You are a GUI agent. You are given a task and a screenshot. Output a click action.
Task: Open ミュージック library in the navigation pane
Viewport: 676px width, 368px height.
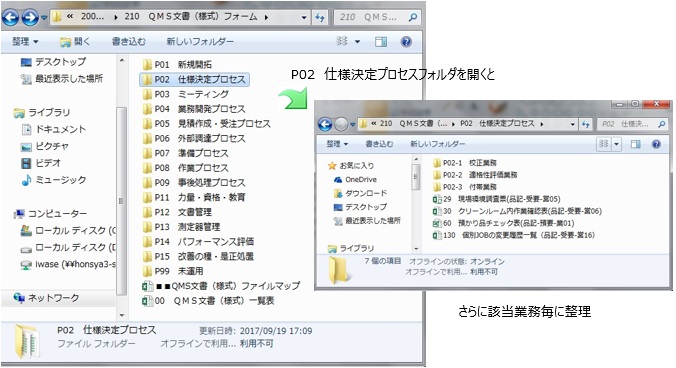[x=54, y=180]
